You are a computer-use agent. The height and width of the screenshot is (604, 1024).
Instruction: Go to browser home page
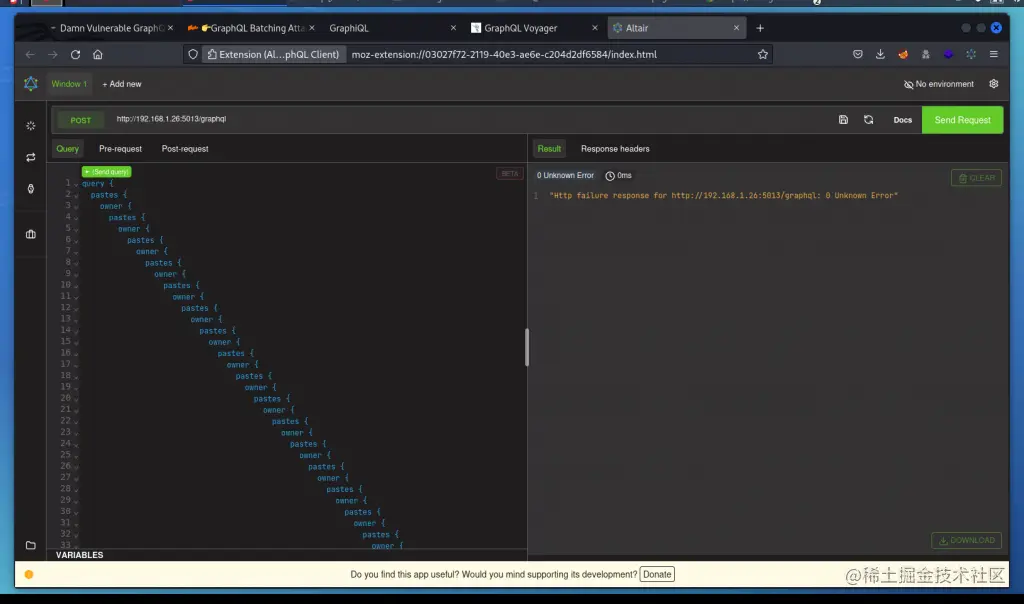(97, 55)
